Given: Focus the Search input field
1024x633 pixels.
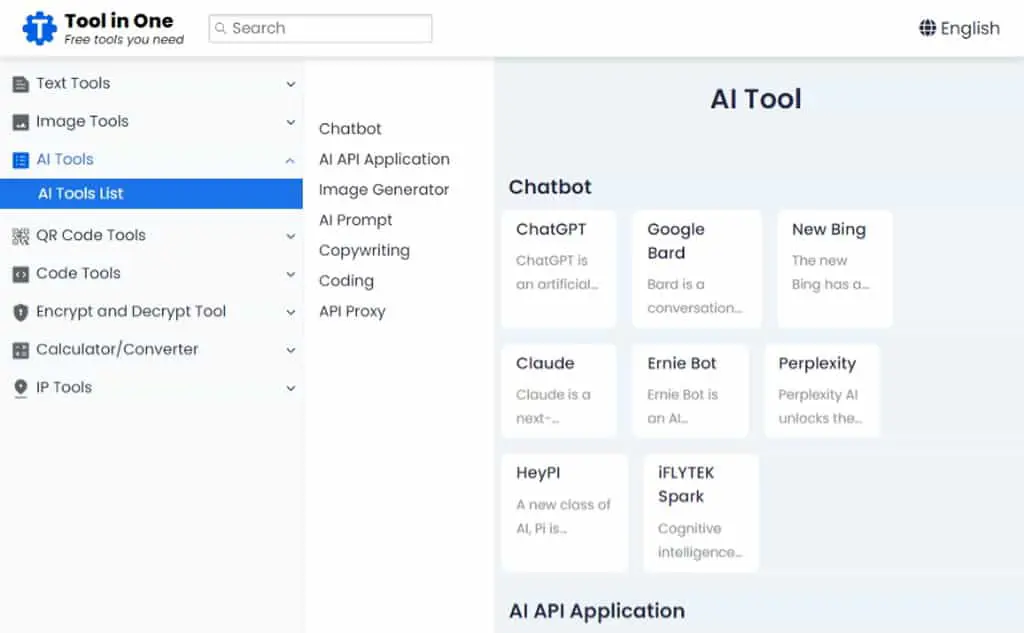Looking at the screenshot, I should coord(320,28).
